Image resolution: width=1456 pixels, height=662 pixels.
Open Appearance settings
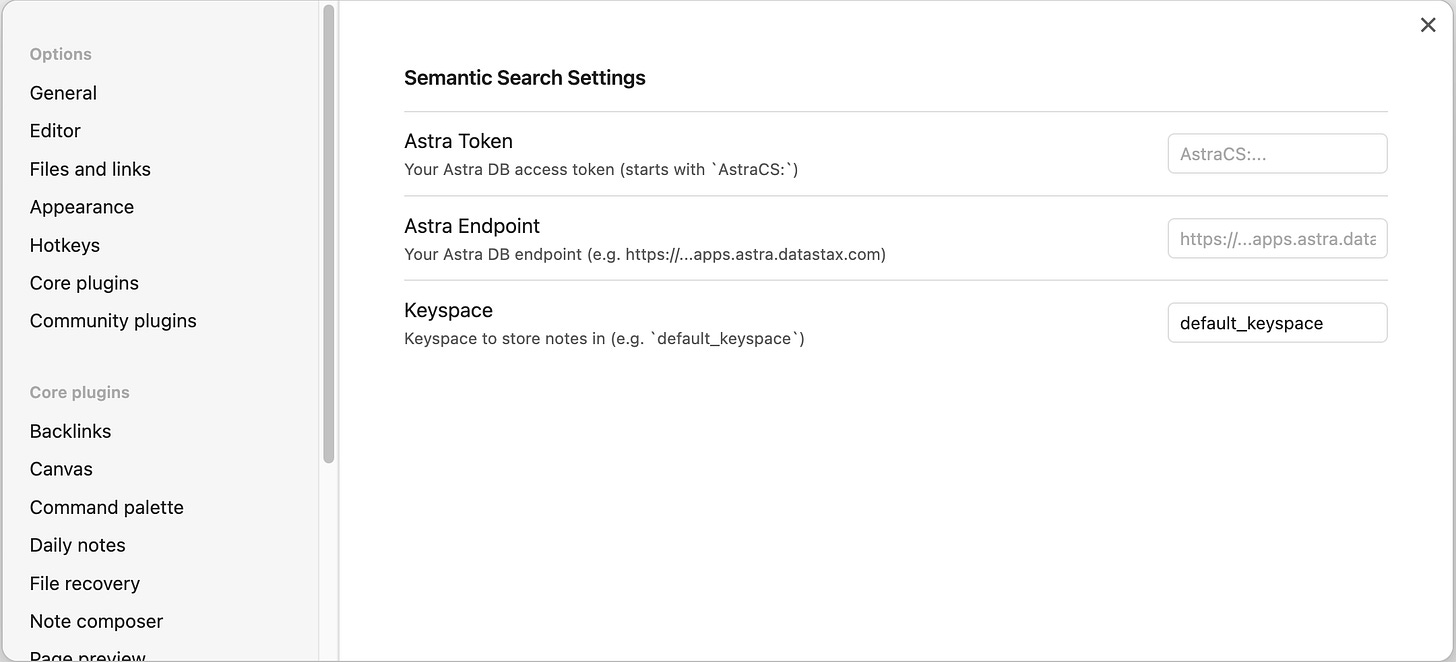[82, 207]
